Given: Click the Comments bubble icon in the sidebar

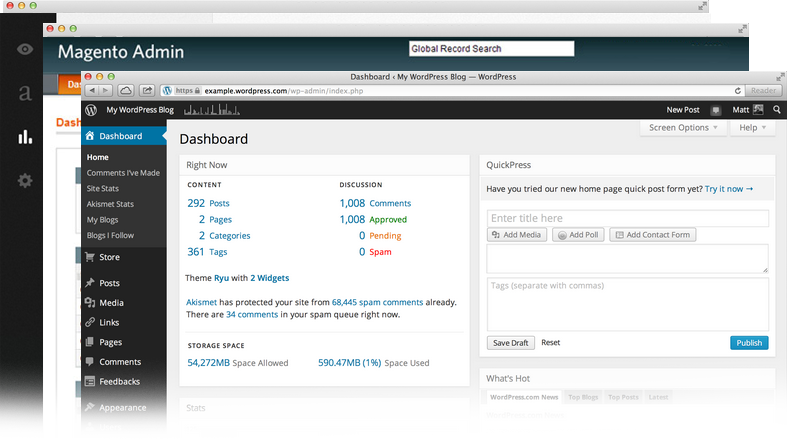Looking at the screenshot, I should (x=90, y=361).
